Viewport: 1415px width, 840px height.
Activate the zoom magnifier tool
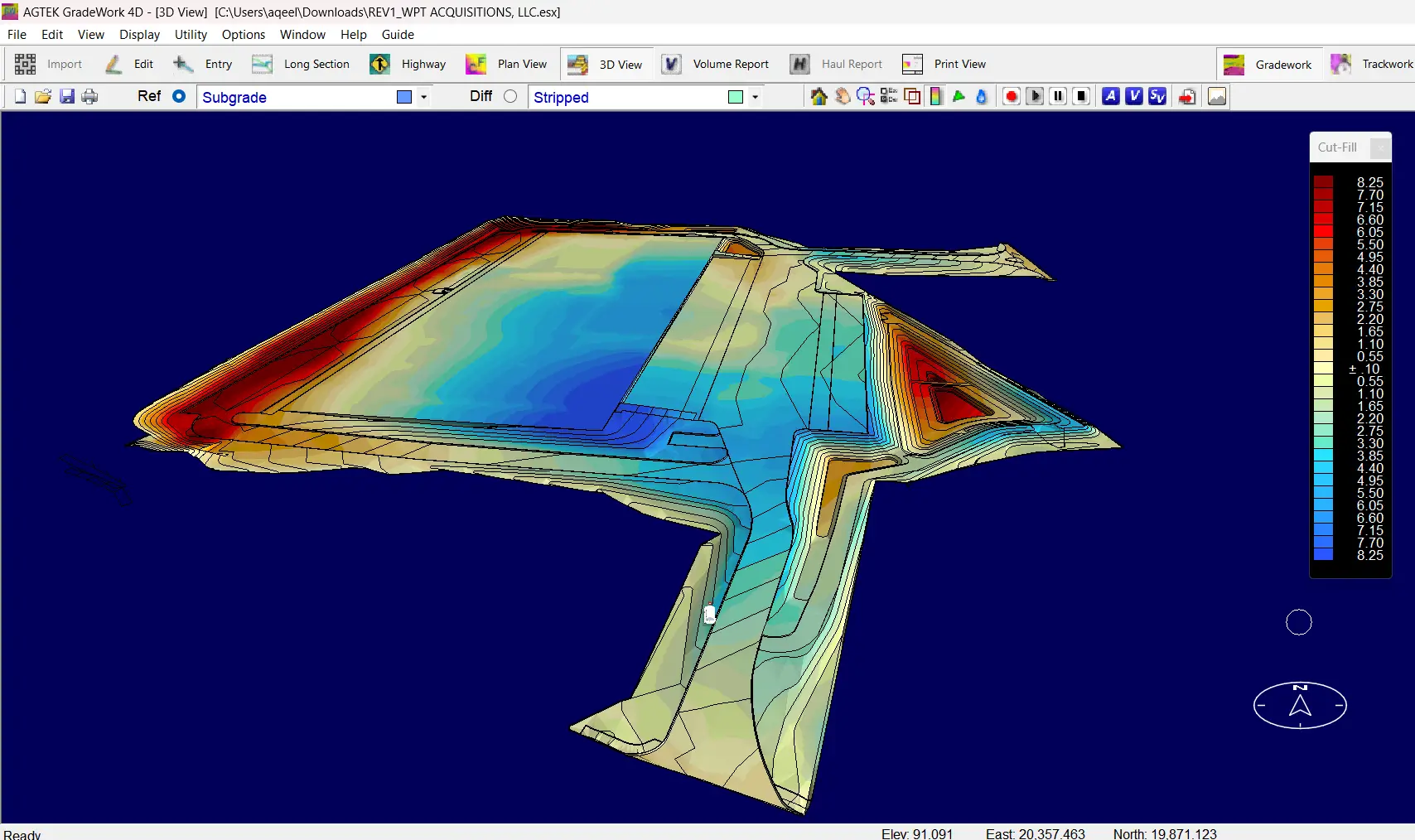pyautogui.click(x=865, y=97)
